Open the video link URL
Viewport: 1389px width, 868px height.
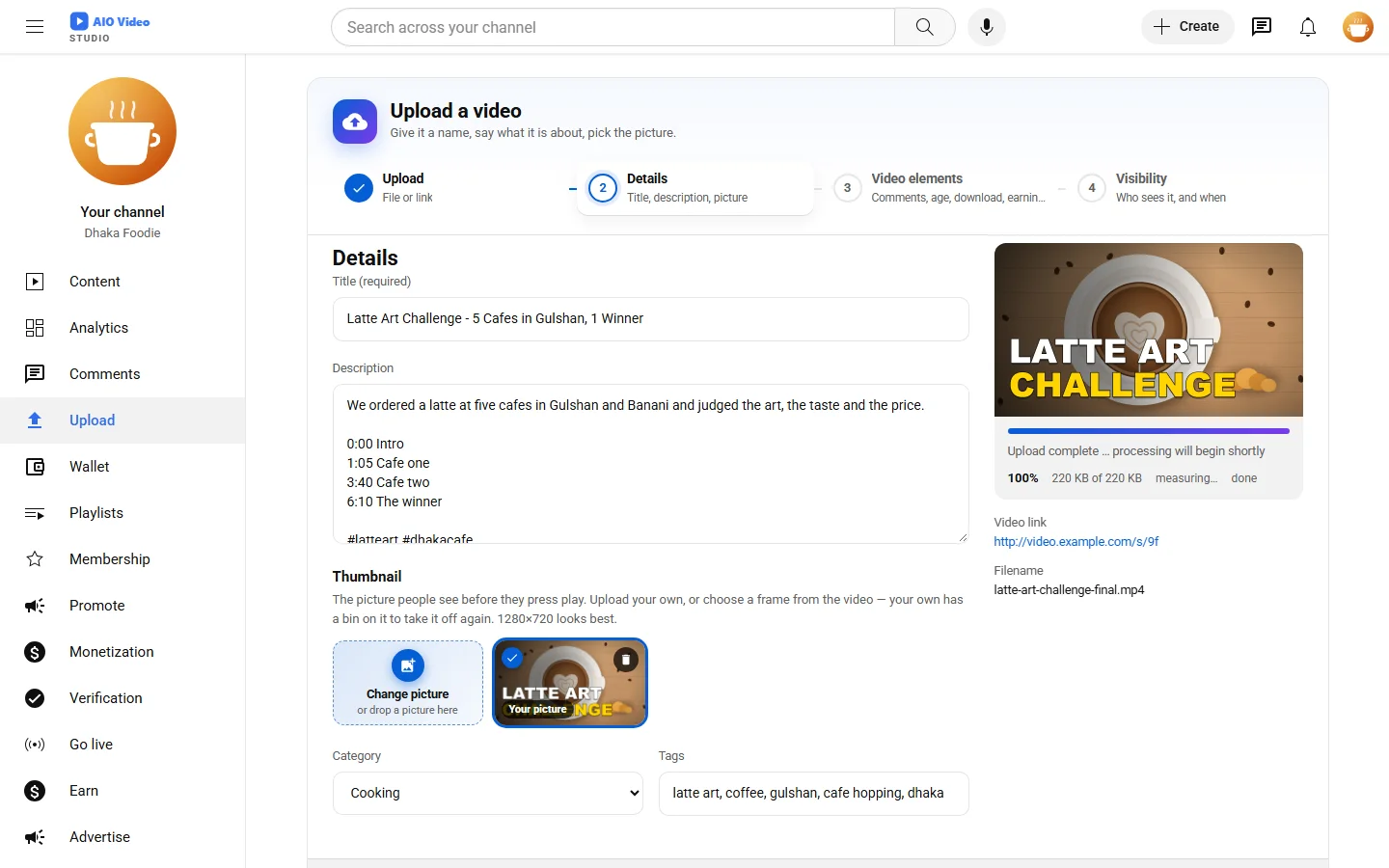(x=1076, y=542)
